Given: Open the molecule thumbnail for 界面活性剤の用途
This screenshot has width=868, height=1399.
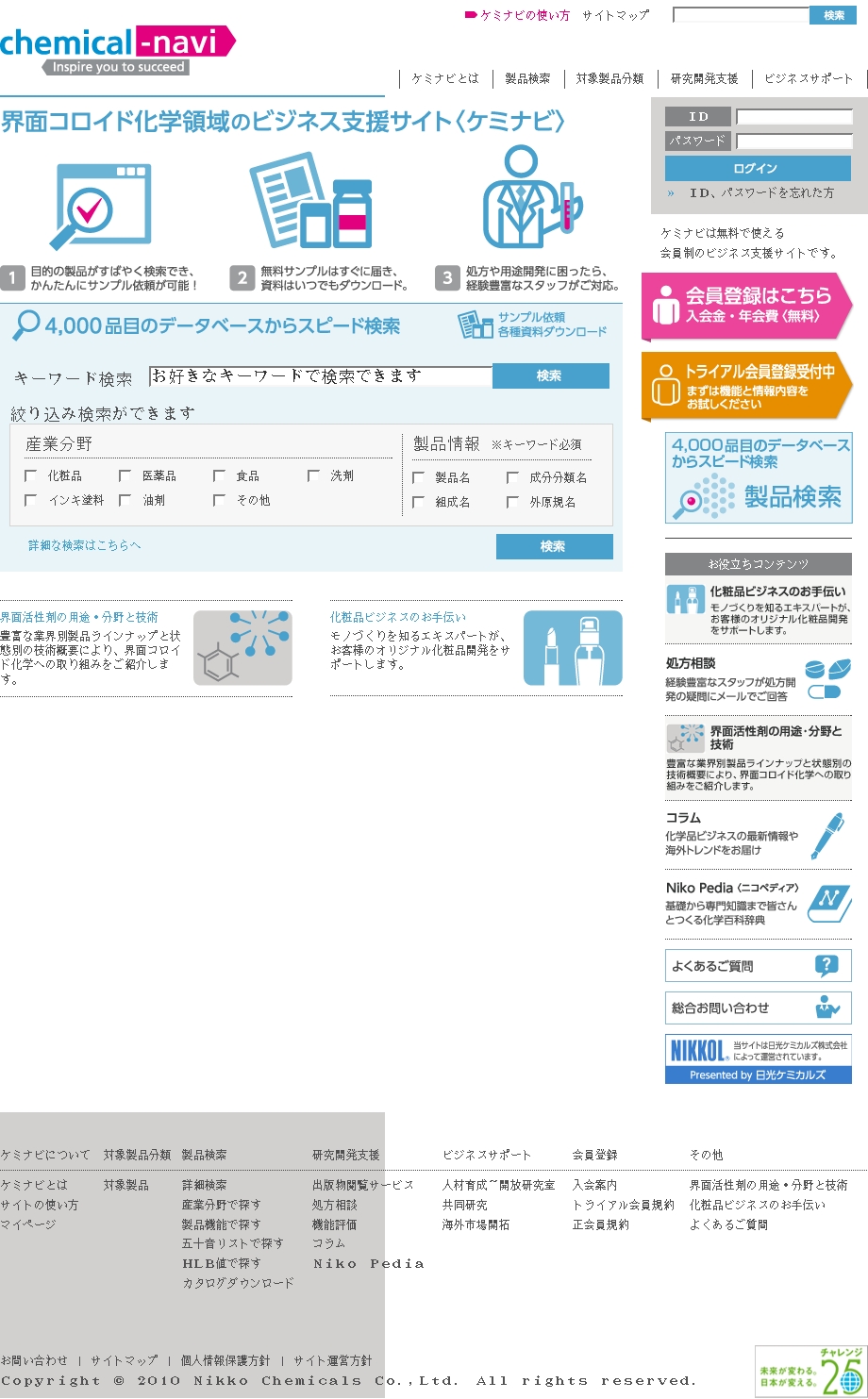Looking at the screenshot, I should (242, 647).
